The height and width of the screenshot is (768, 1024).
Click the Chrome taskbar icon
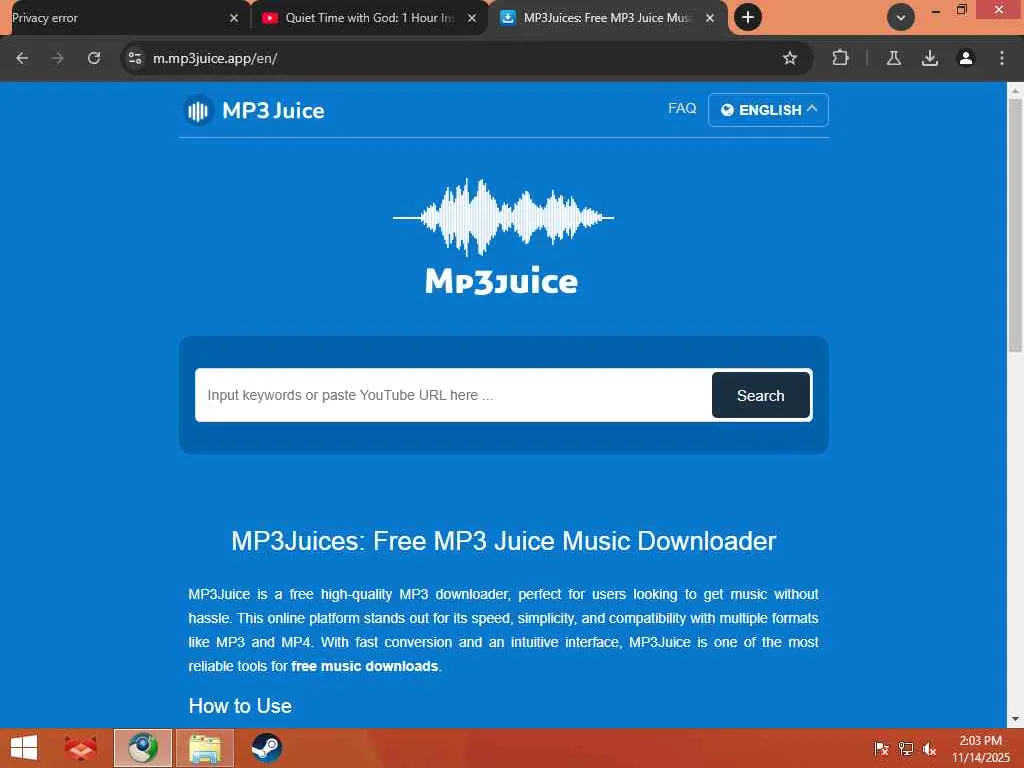tap(143, 748)
